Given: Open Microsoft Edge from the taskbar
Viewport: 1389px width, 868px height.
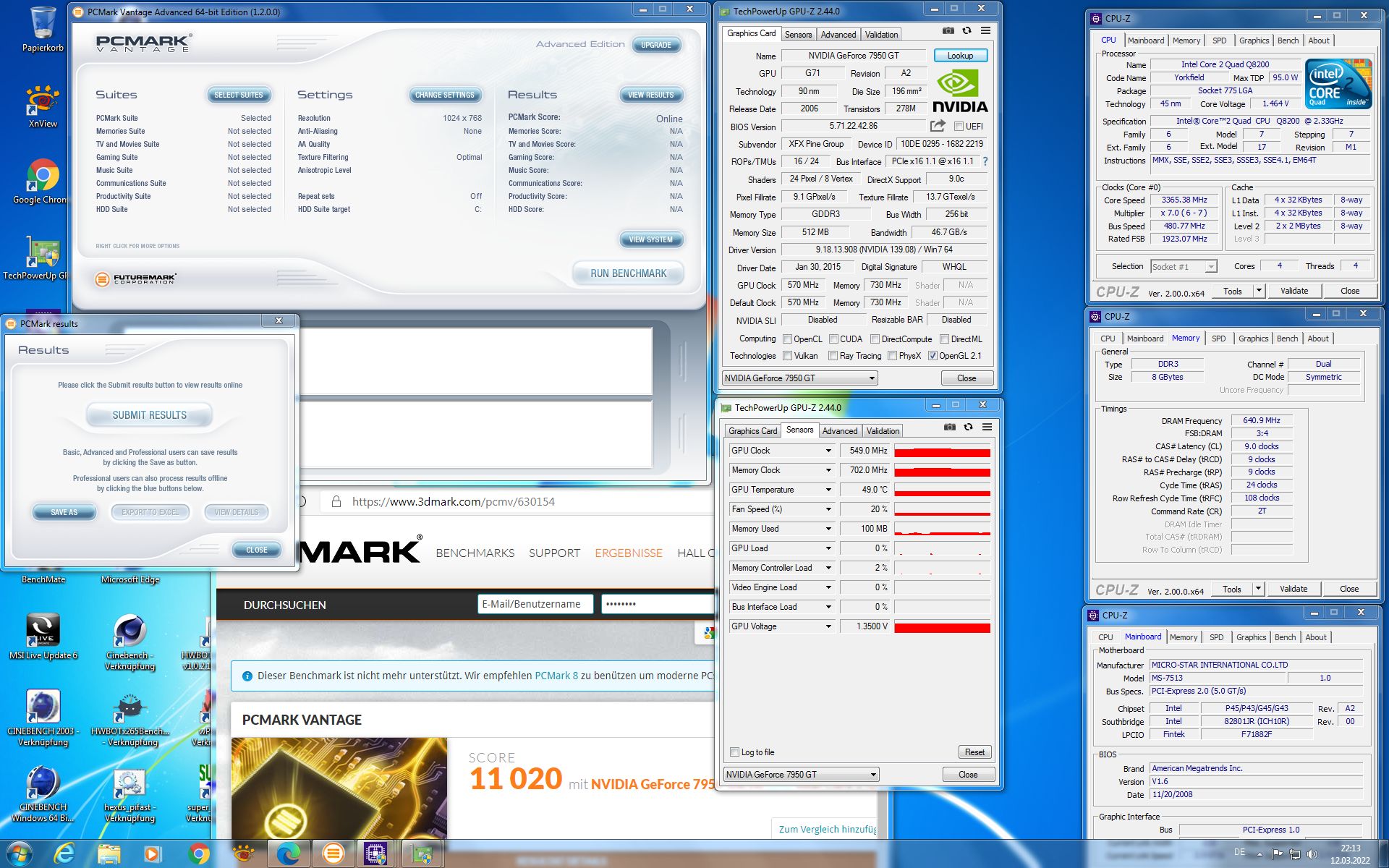Looking at the screenshot, I should (x=288, y=854).
